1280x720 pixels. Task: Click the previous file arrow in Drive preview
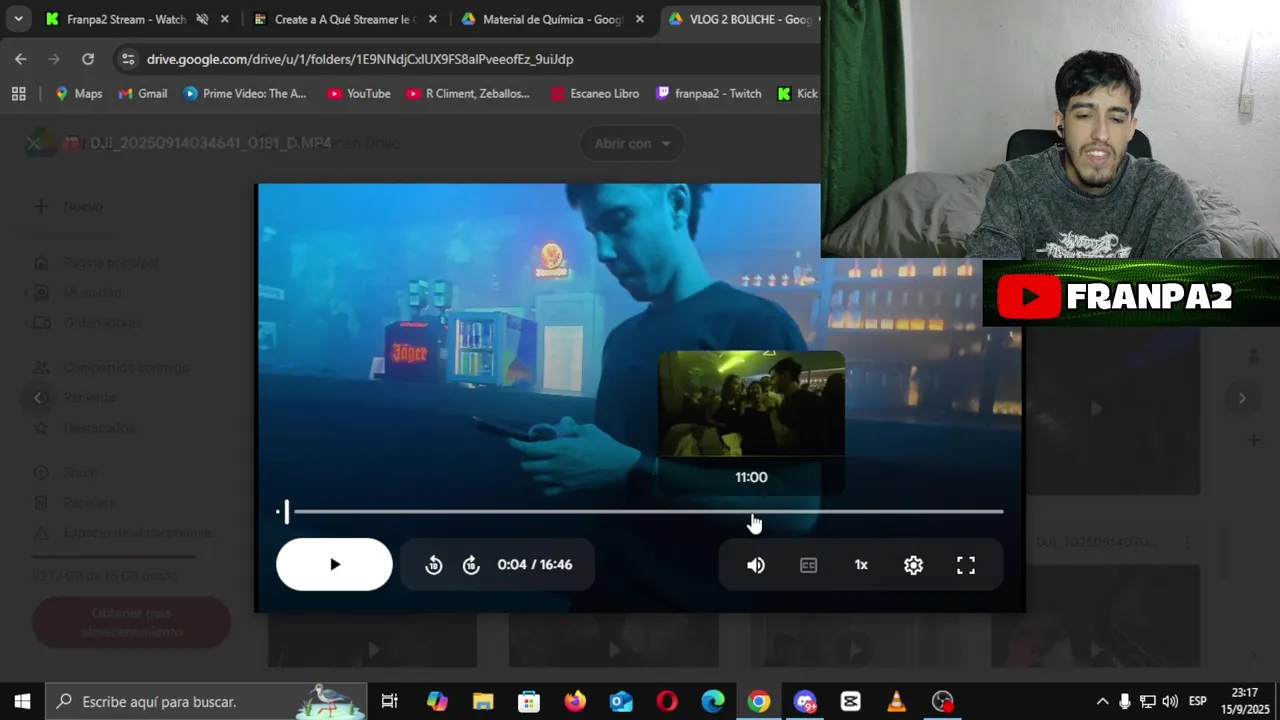click(x=38, y=398)
